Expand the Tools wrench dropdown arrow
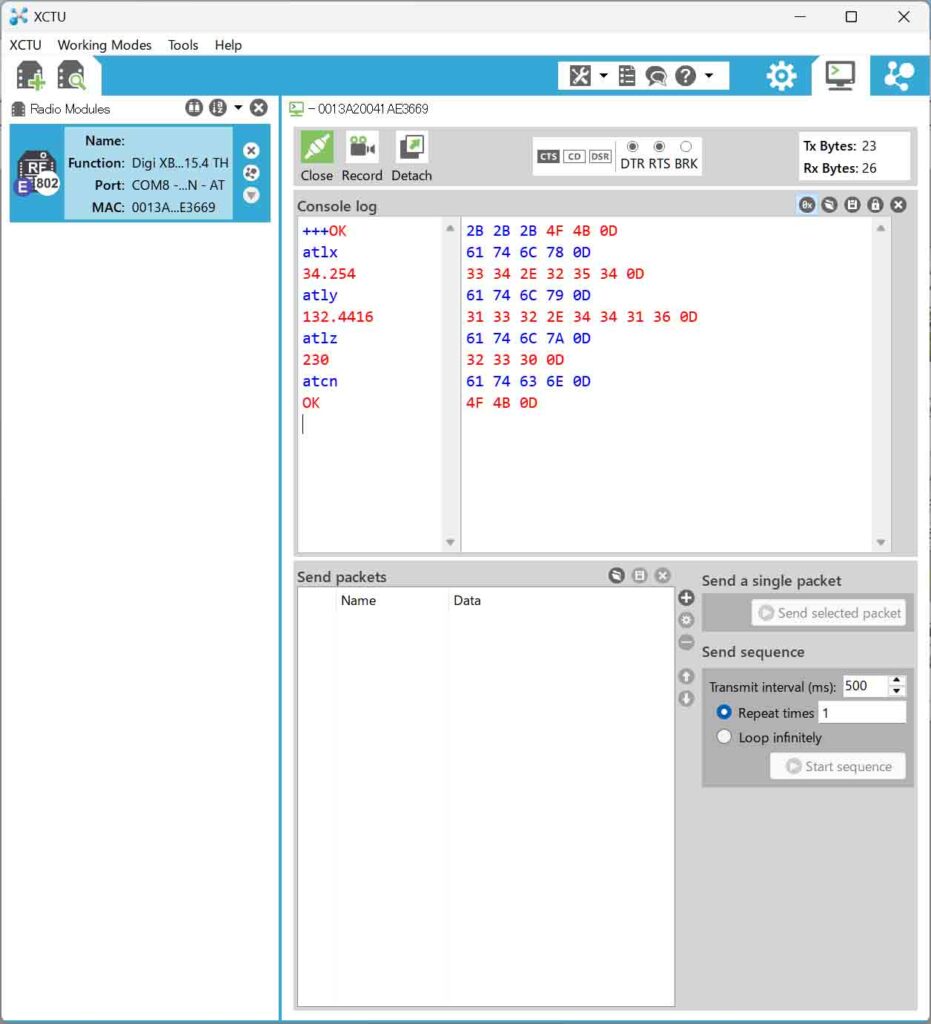The width and height of the screenshot is (931, 1024). click(603, 76)
